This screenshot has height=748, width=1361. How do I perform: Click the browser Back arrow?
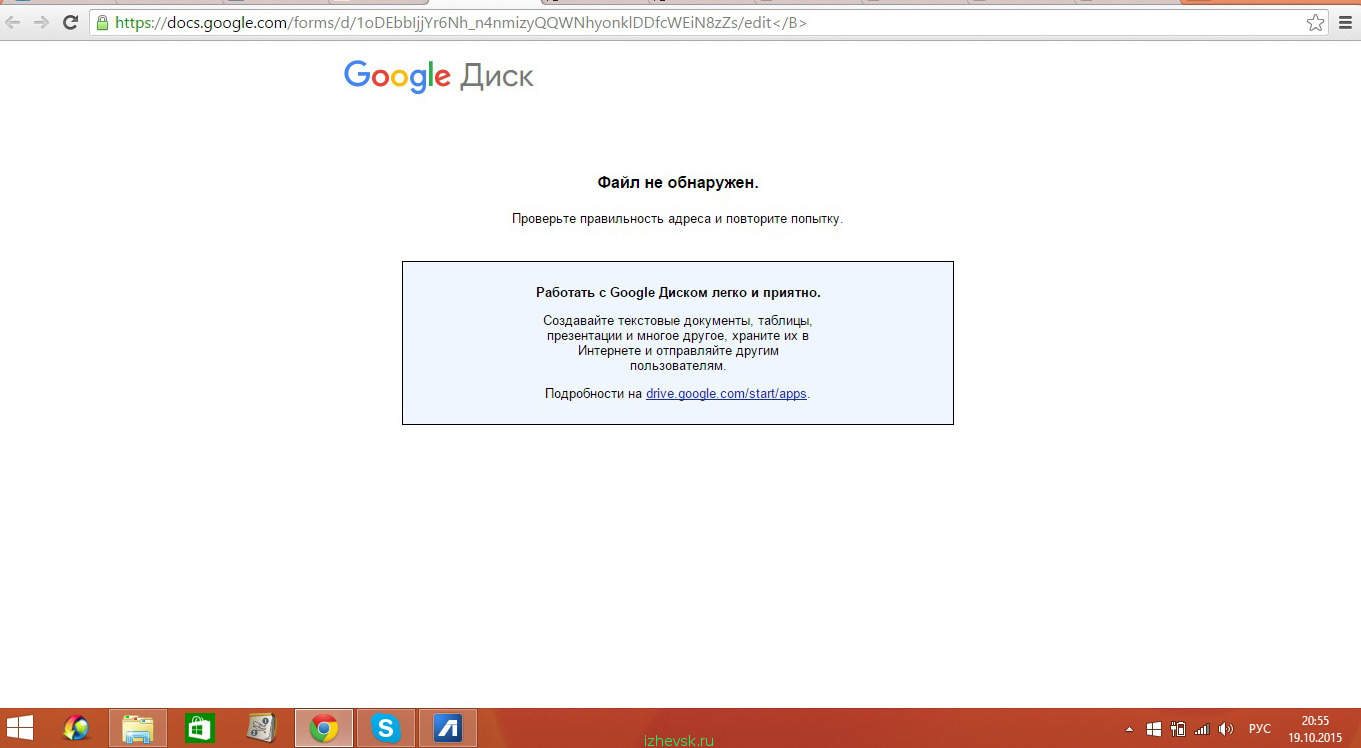click(14, 22)
